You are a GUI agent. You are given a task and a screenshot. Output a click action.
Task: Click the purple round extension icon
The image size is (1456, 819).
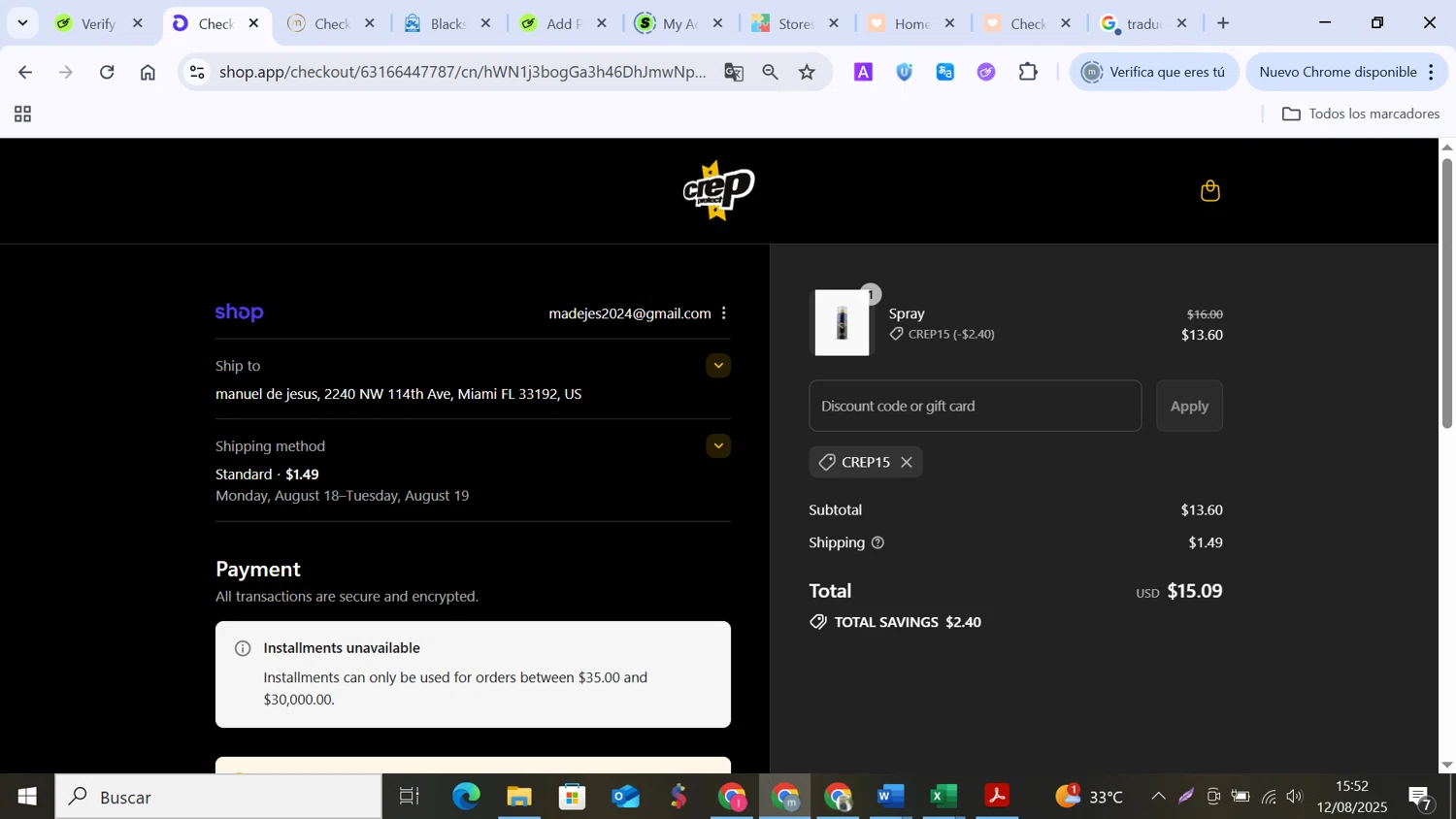986,72
